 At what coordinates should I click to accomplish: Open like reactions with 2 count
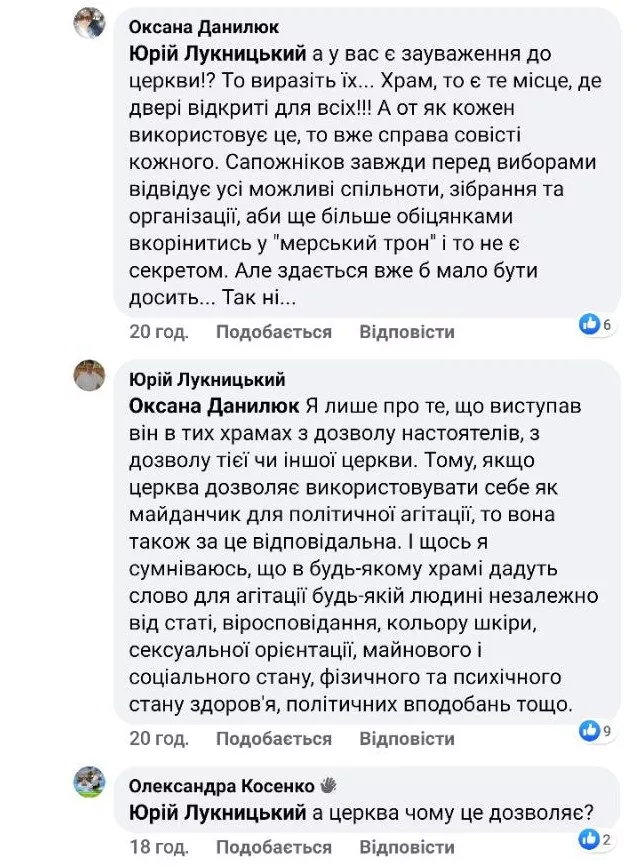[x=596, y=839]
